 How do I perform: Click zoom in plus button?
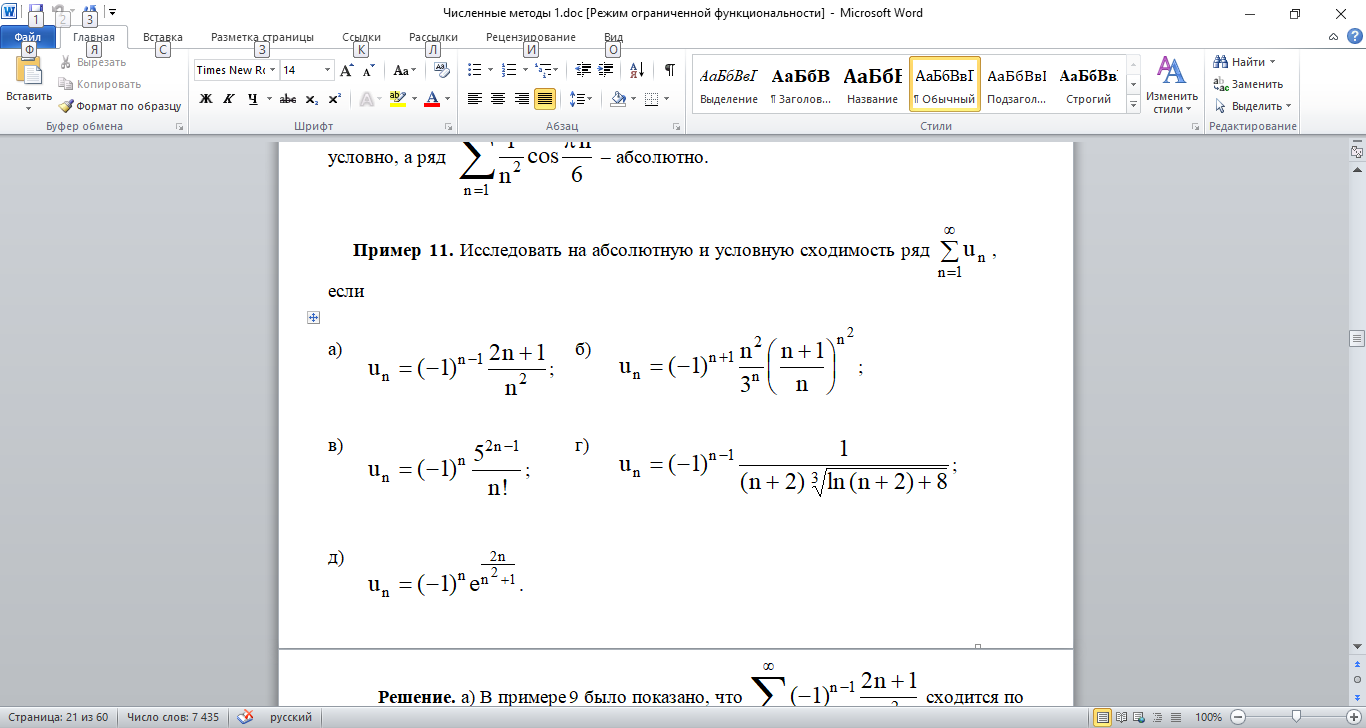pos(1354,717)
